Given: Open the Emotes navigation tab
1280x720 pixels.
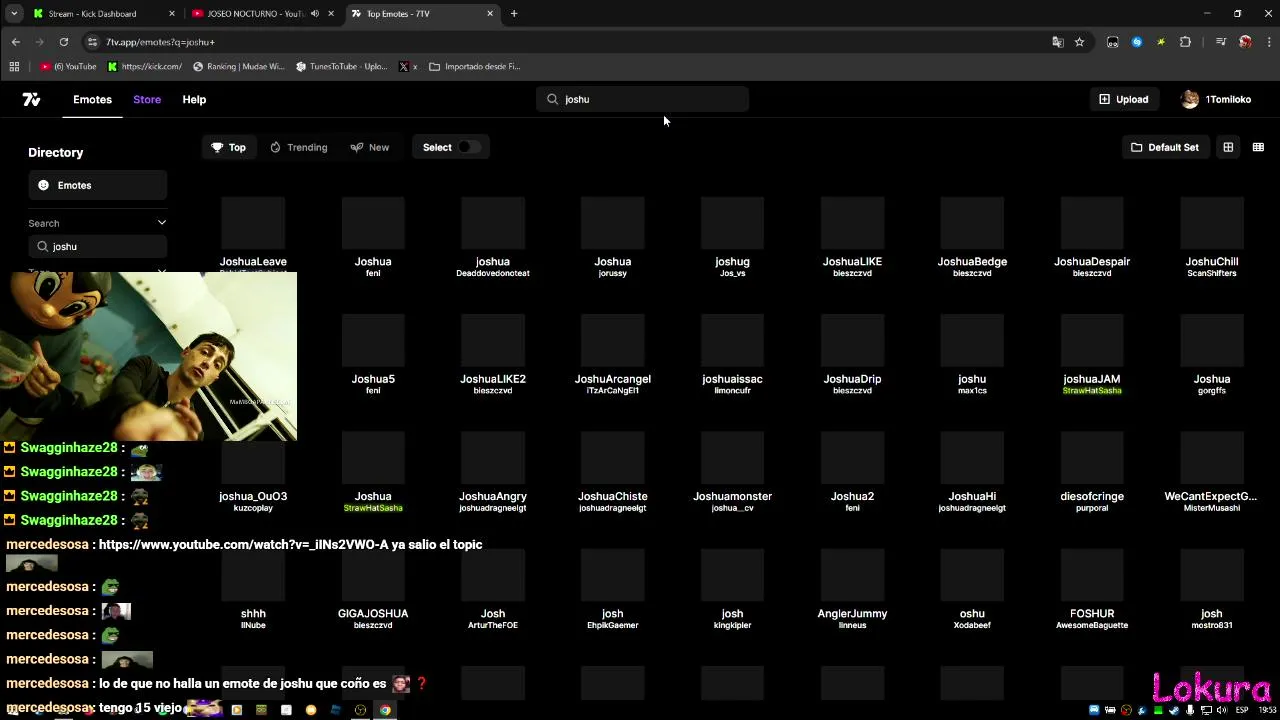Looking at the screenshot, I should pos(92,99).
